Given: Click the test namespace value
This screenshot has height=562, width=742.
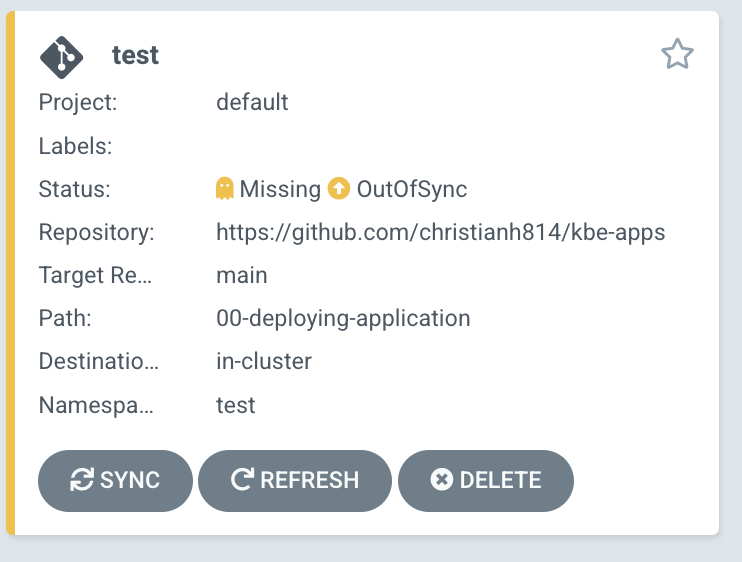Looking at the screenshot, I should pos(236,405).
